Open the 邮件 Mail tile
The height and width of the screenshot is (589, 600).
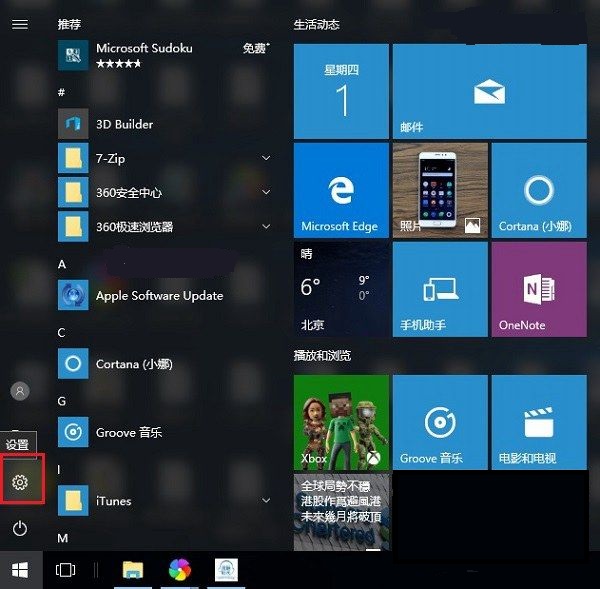coord(488,92)
